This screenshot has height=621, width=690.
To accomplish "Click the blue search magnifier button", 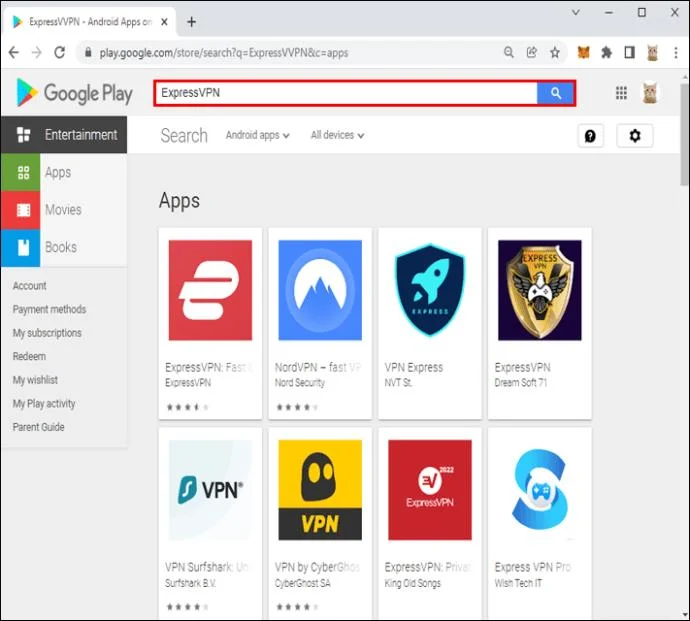I will tap(555, 93).
